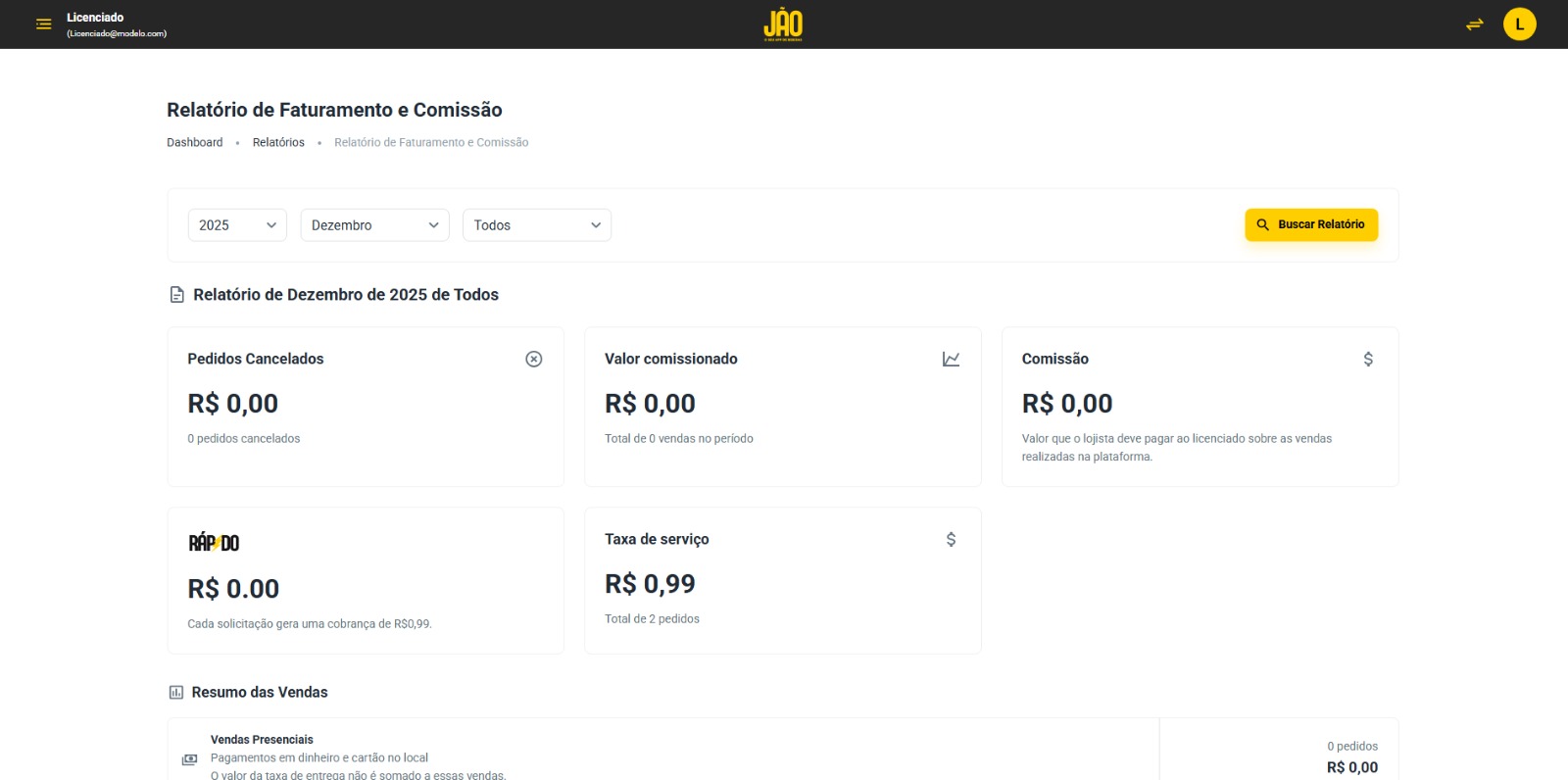Click the Taxa de serviço dollar icon
This screenshot has height=780, width=1568.
pos(951,540)
